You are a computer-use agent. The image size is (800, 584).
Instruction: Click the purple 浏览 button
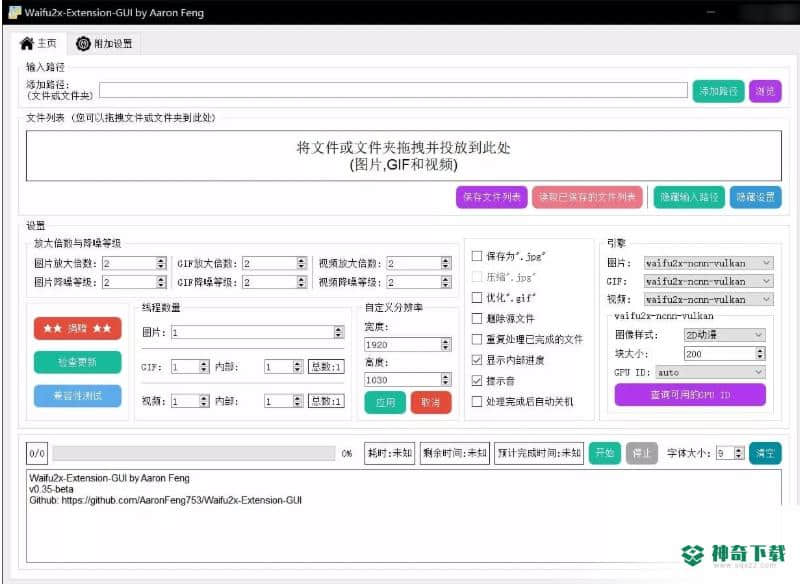pos(765,91)
